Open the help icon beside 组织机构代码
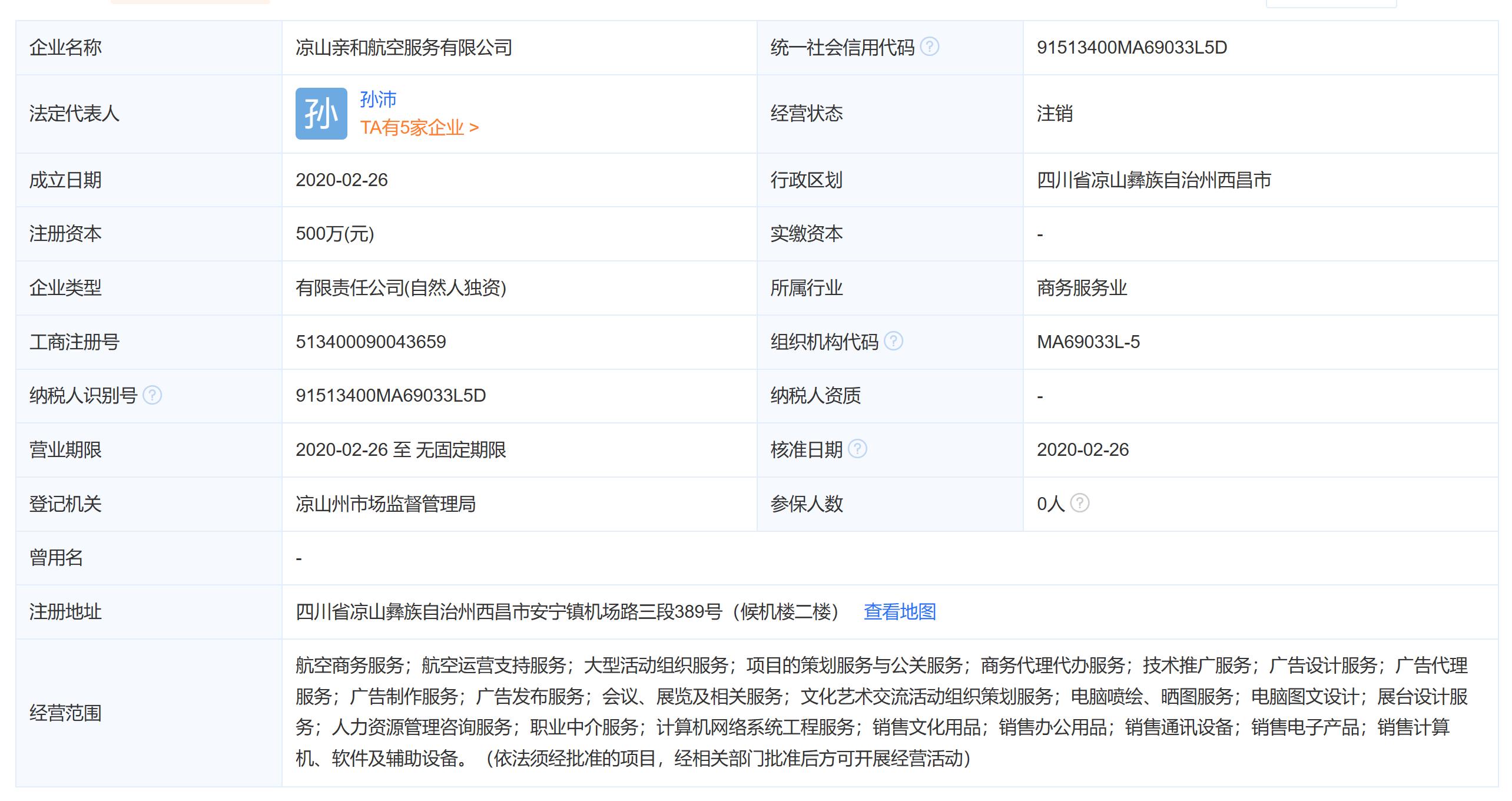Image resolution: width=1512 pixels, height=801 pixels. [893, 341]
